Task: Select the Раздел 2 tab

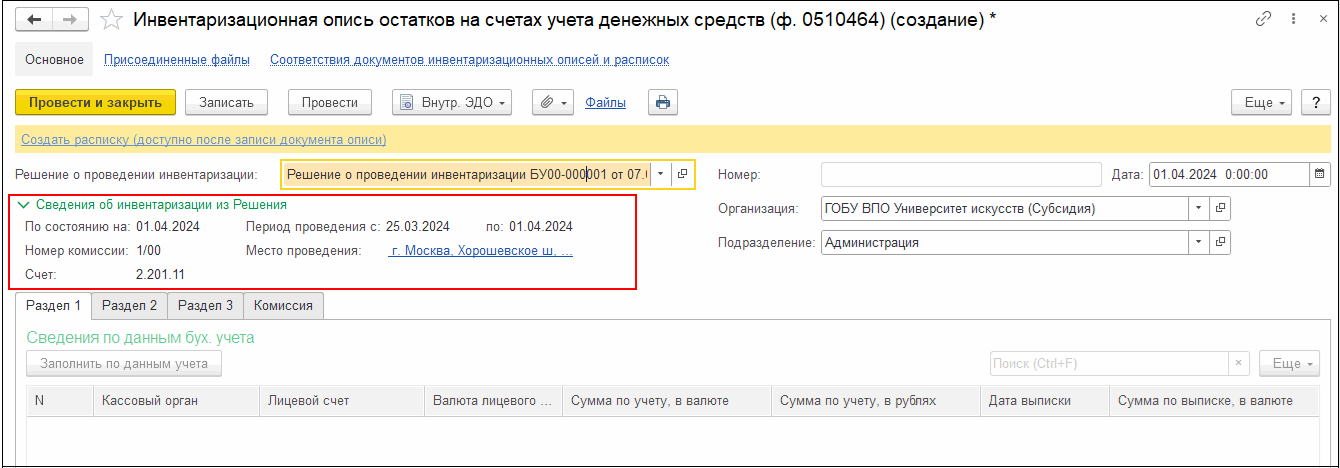Action: 129,306
